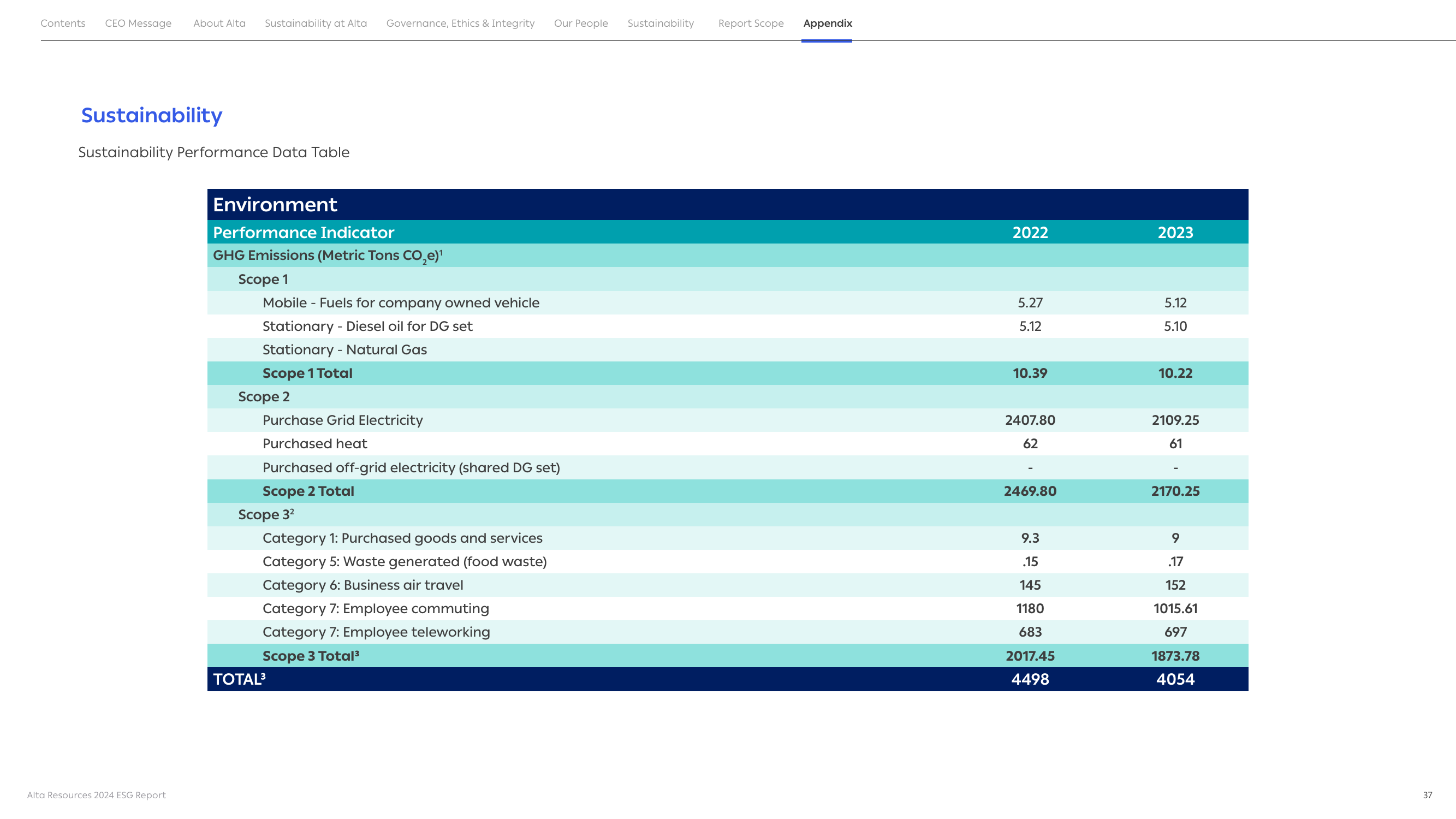
Task: Click 'Category 1: Purchased goods and services'
Action: pos(402,538)
